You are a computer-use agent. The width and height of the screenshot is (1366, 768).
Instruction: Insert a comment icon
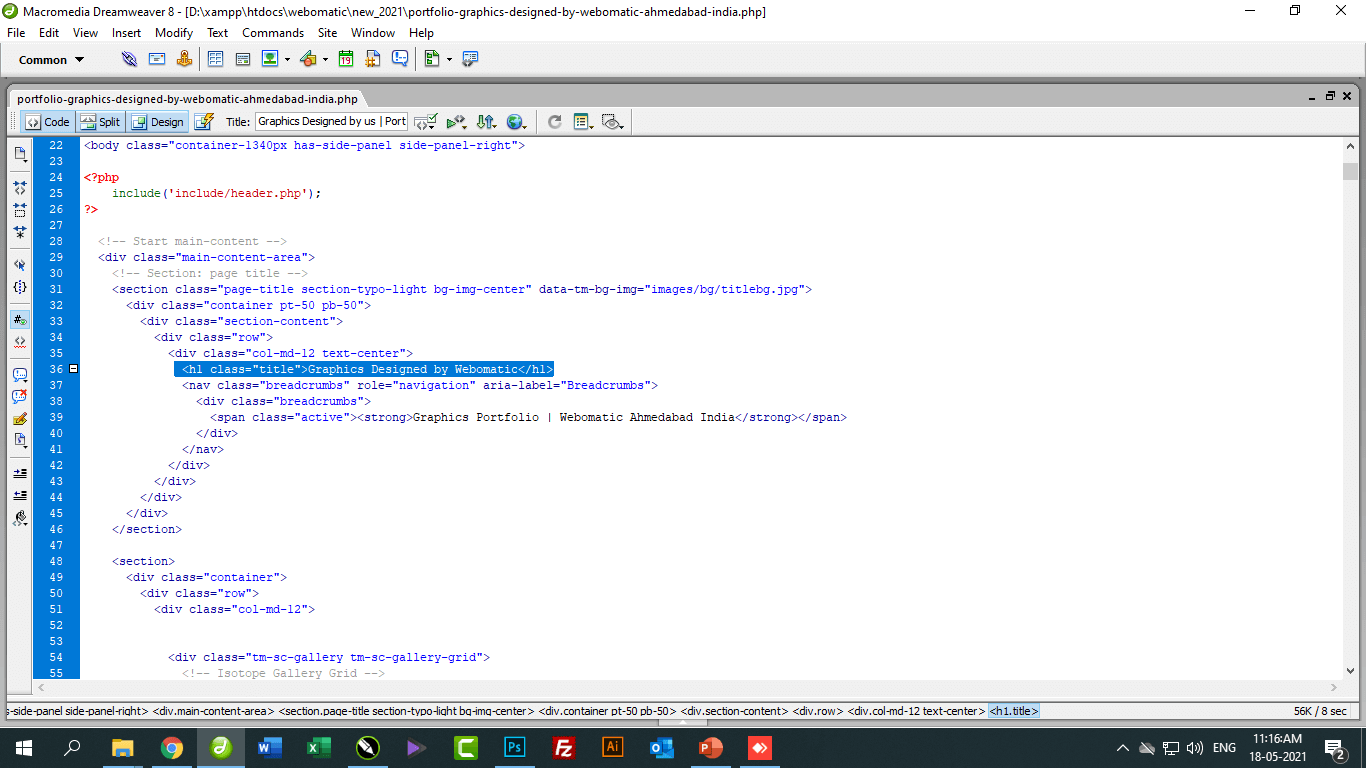pyautogui.click(x=400, y=59)
